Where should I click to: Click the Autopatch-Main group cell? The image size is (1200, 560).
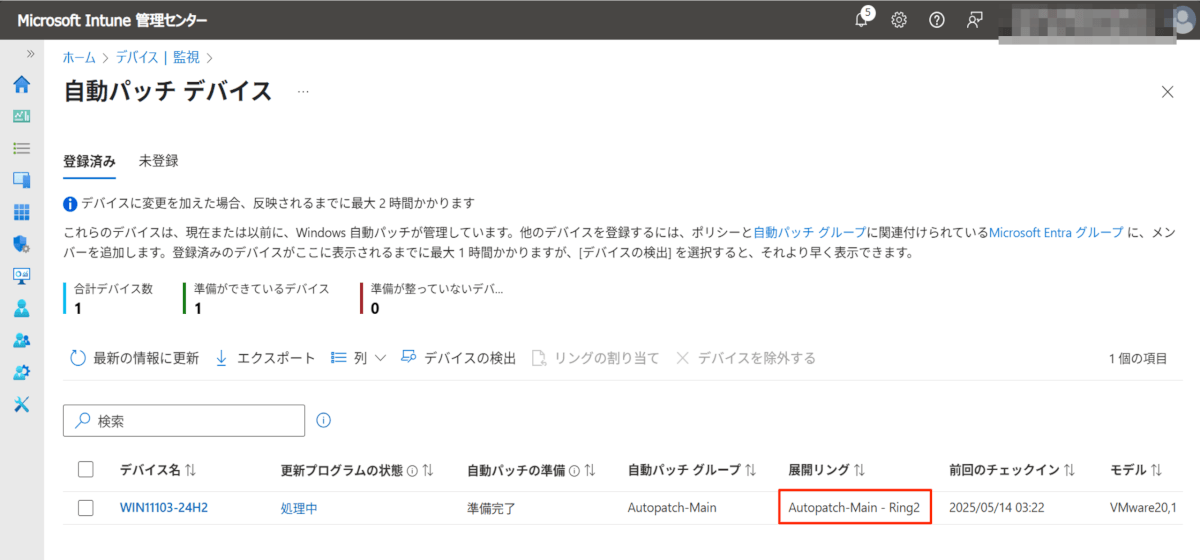pos(672,508)
